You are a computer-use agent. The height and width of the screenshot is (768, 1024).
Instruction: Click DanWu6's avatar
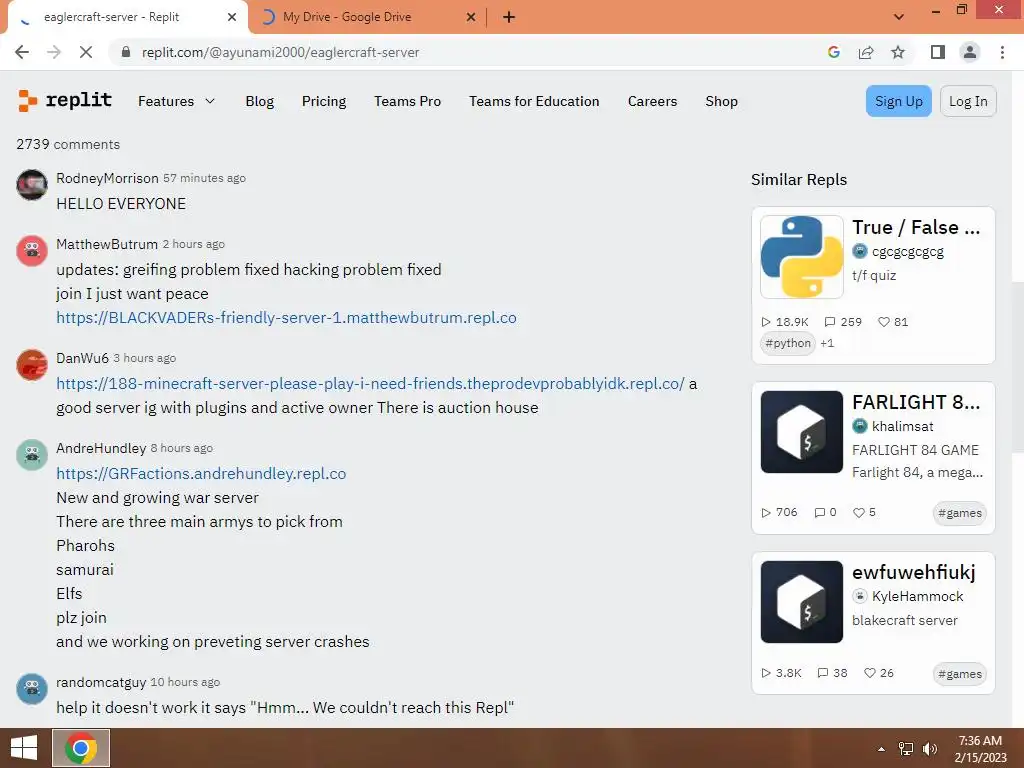31,364
